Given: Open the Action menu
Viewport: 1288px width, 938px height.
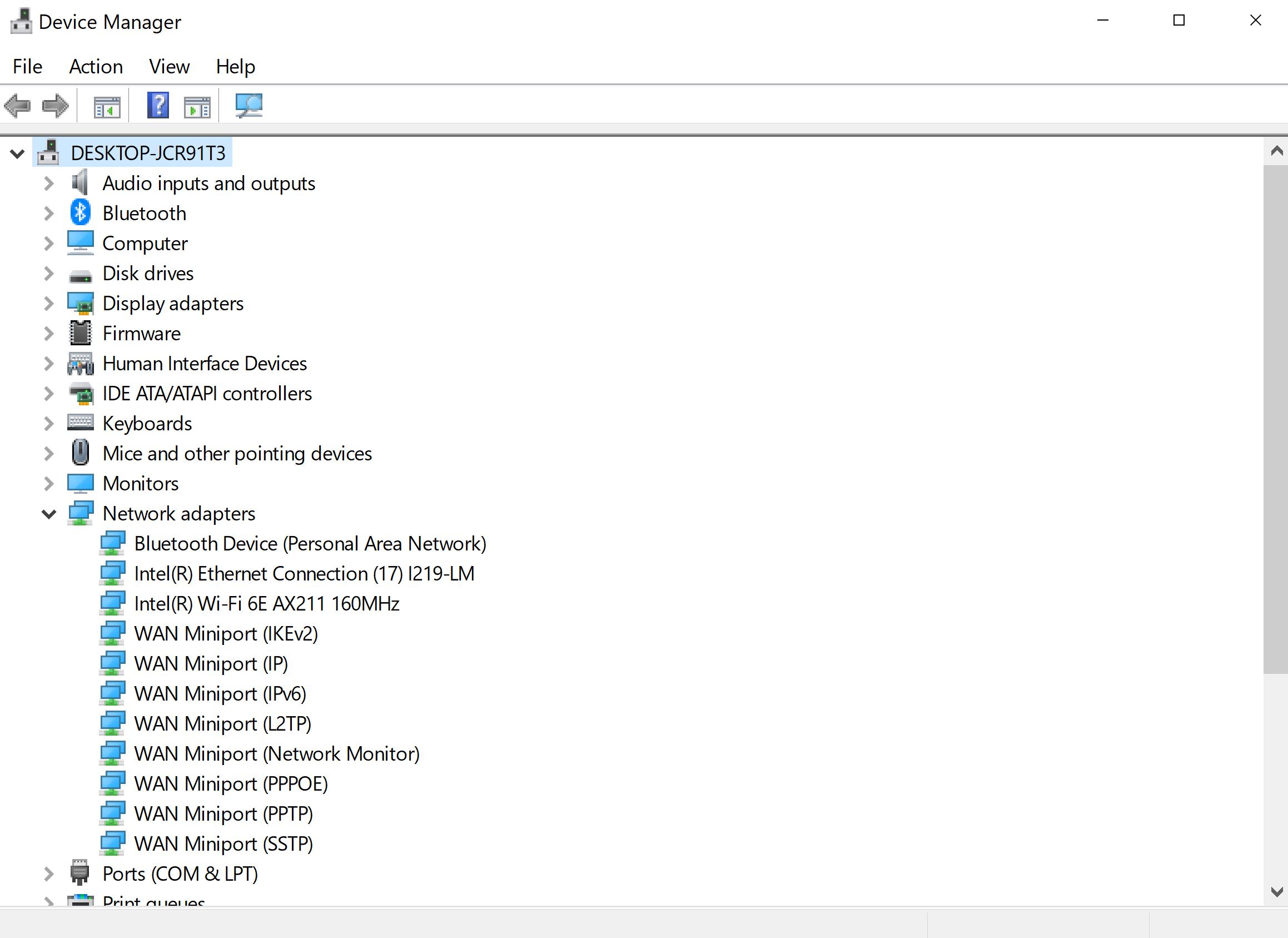Looking at the screenshot, I should click(96, 67).
